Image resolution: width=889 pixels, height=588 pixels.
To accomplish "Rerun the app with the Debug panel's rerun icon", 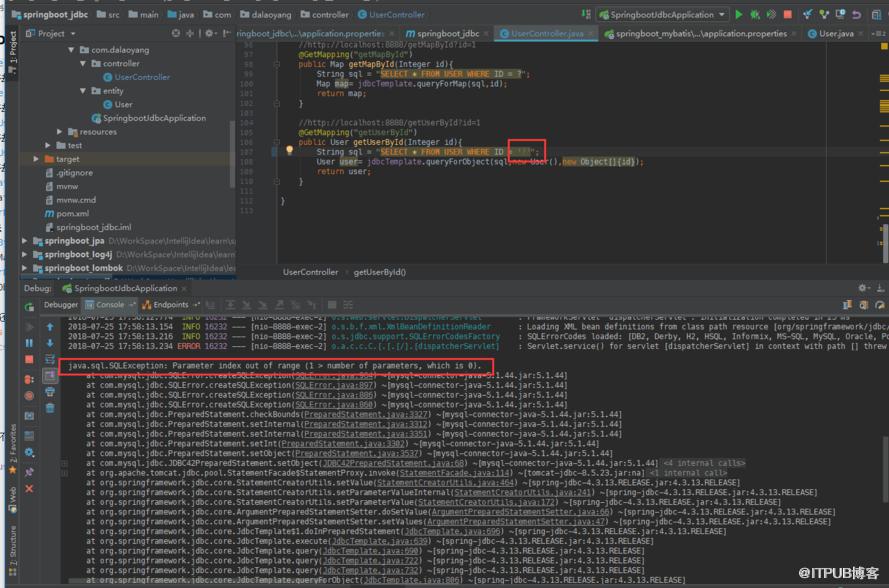I will pyautogui.click(x=29, y=307).
